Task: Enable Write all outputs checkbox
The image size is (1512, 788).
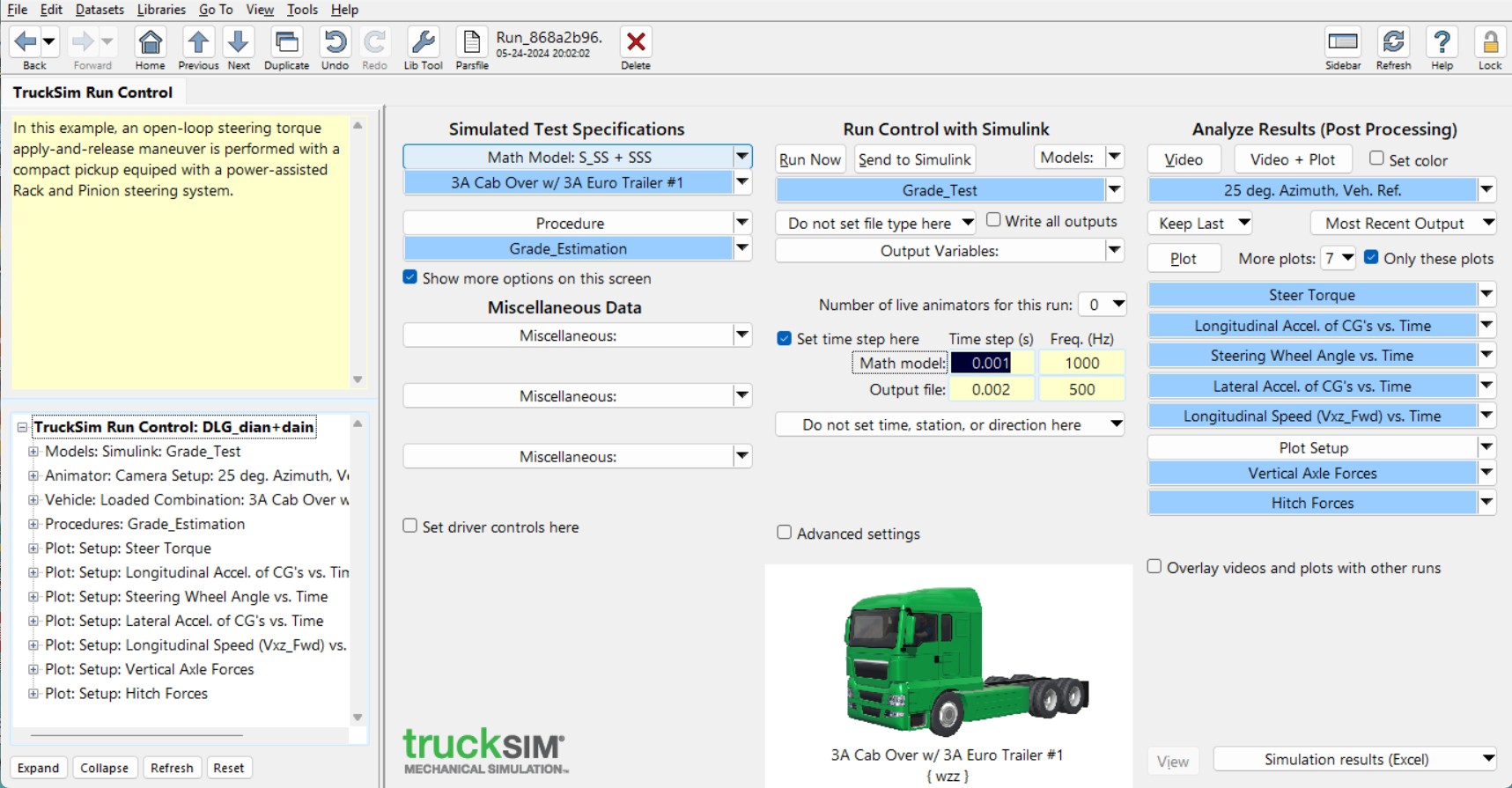Action: point(993,220)
